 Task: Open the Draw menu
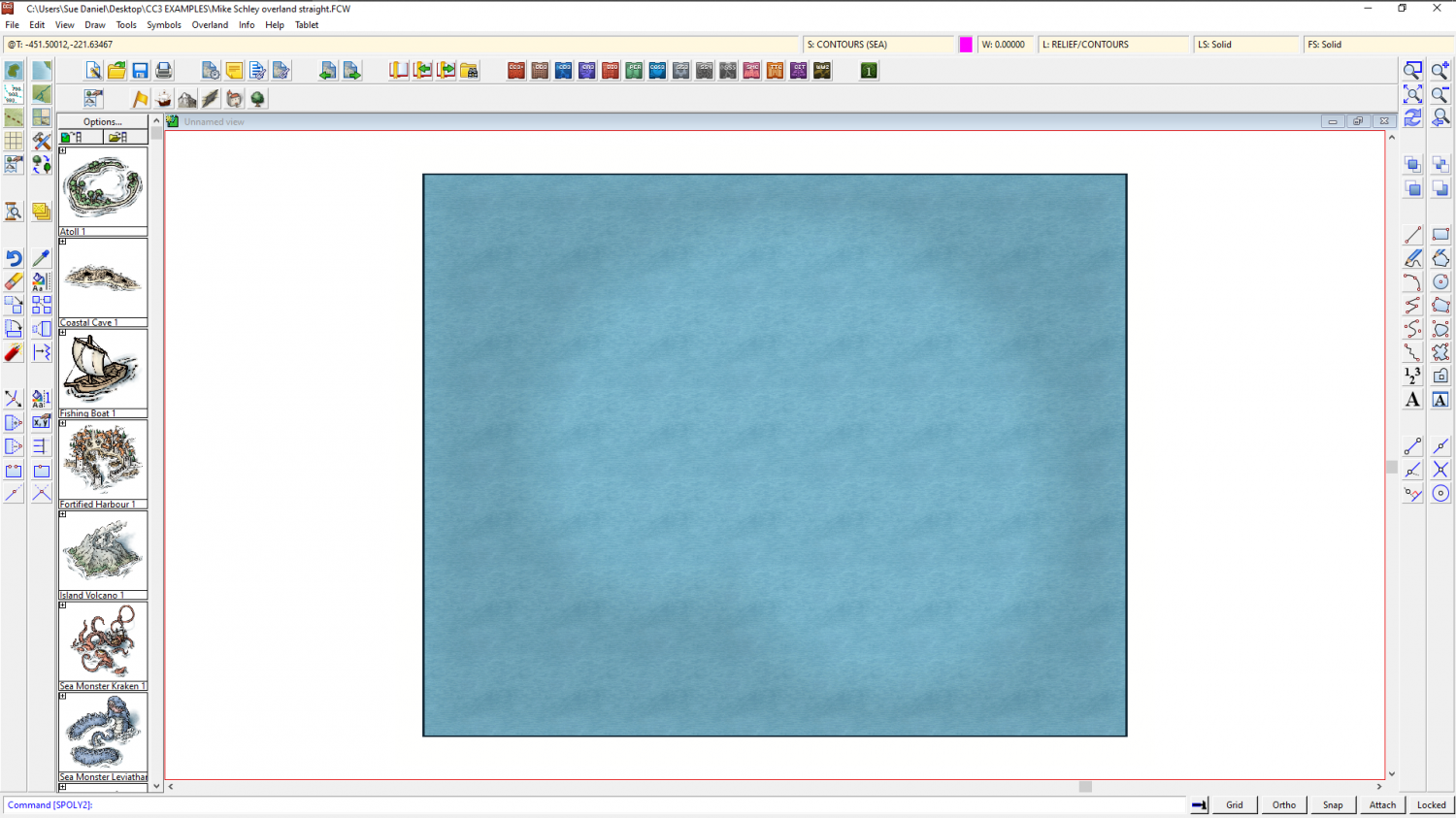tap(95, 25)
